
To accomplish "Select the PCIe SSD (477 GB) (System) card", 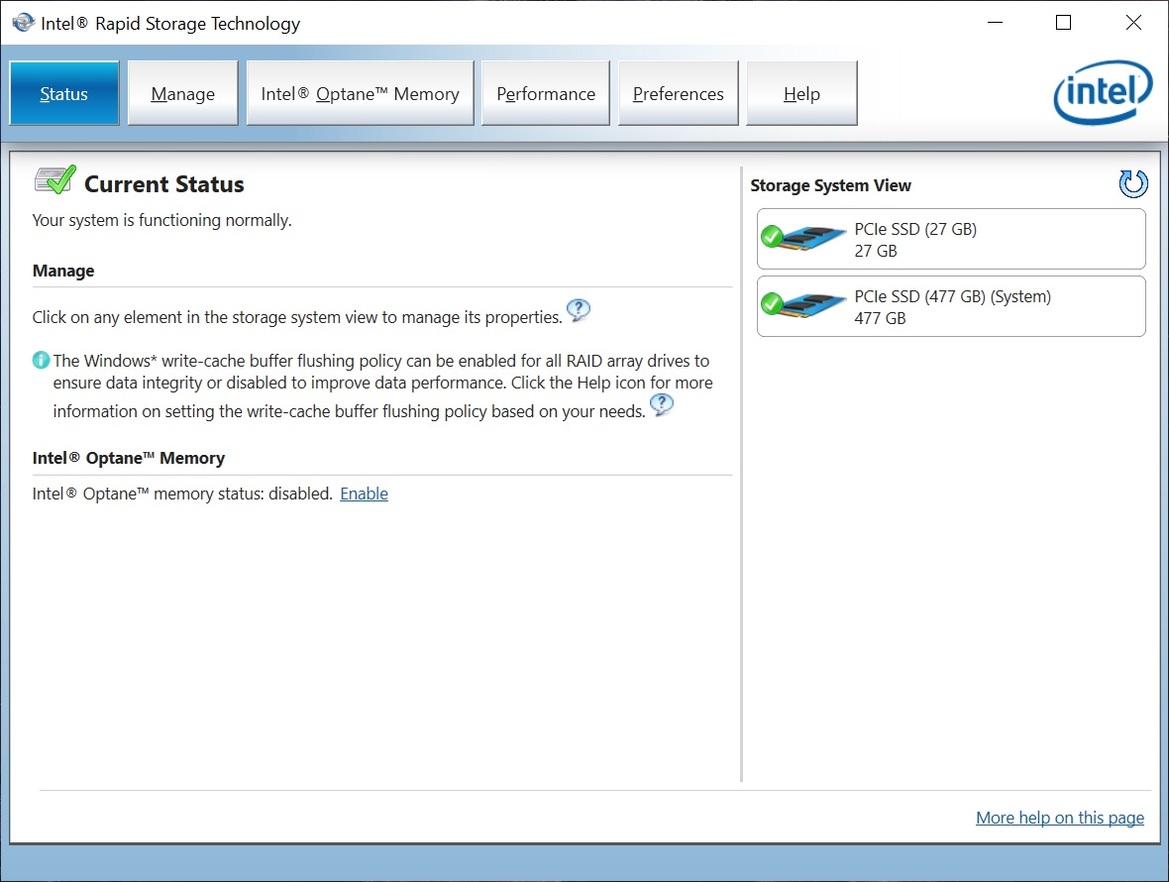I will 951,306.
